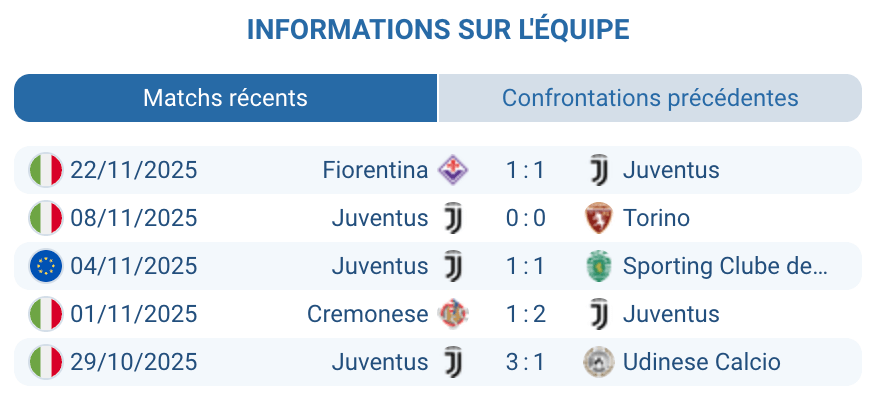
Task: Click the Italian flag beside 29/10/2025
Action: (x=46, y=362)
